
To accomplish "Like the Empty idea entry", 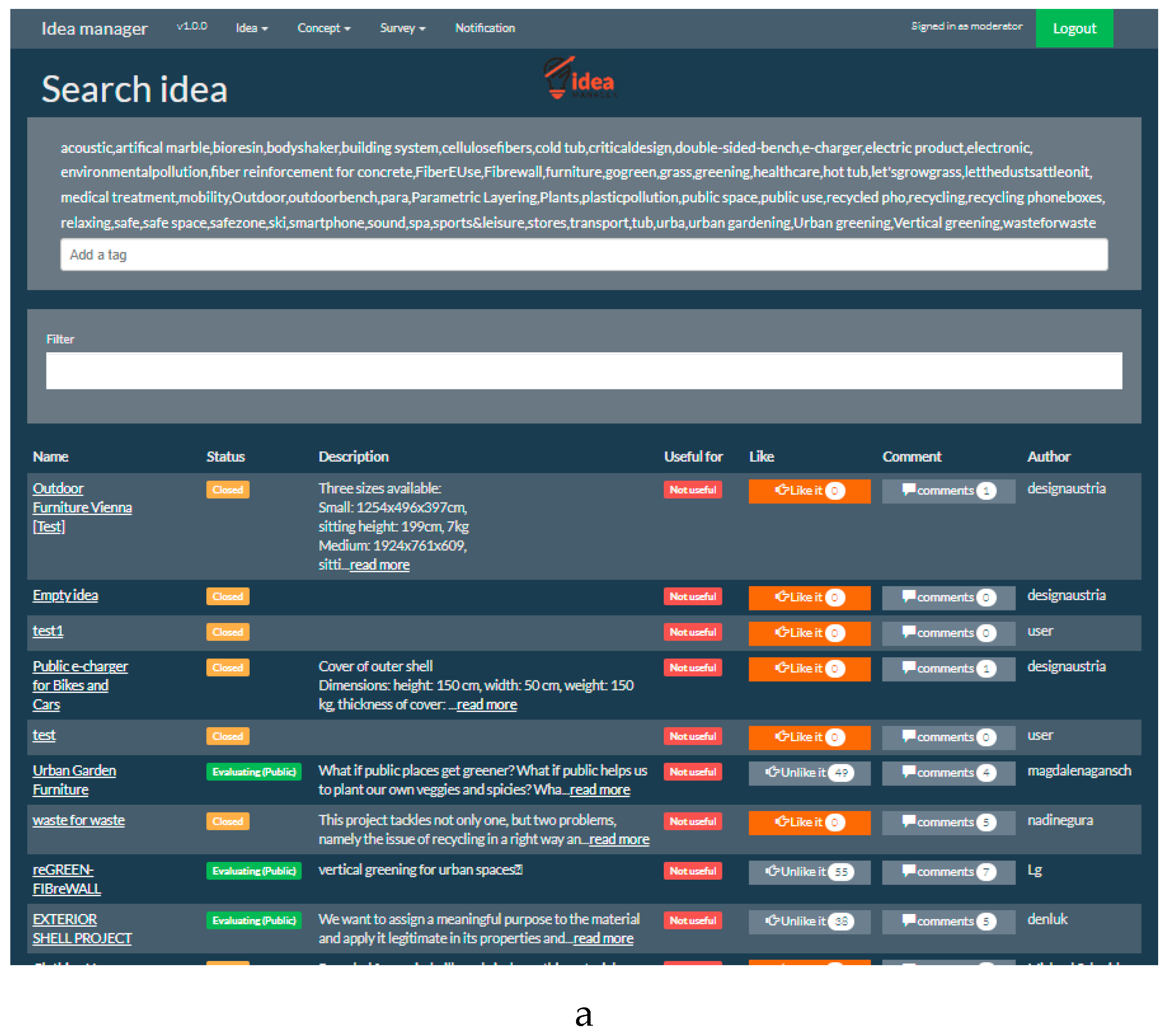I will point(809,597).
